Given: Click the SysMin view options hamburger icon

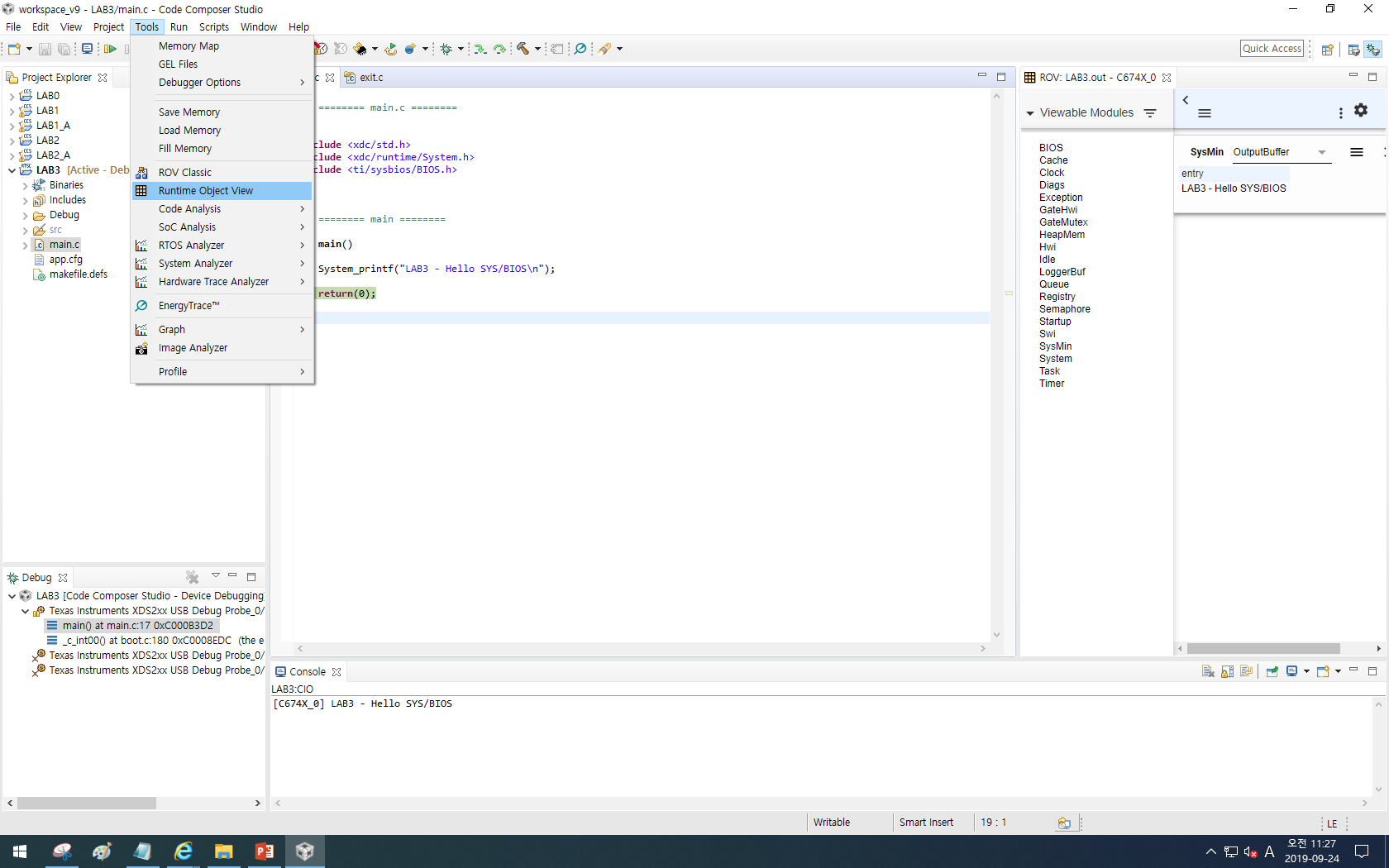Looking at the screenshot, I should point(1357,152).
